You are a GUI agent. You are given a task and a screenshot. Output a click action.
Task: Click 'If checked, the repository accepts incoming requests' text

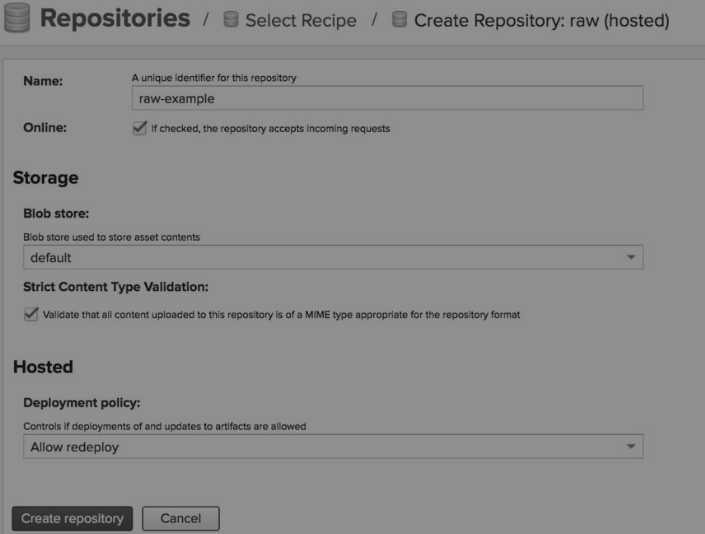pos(271,129)
